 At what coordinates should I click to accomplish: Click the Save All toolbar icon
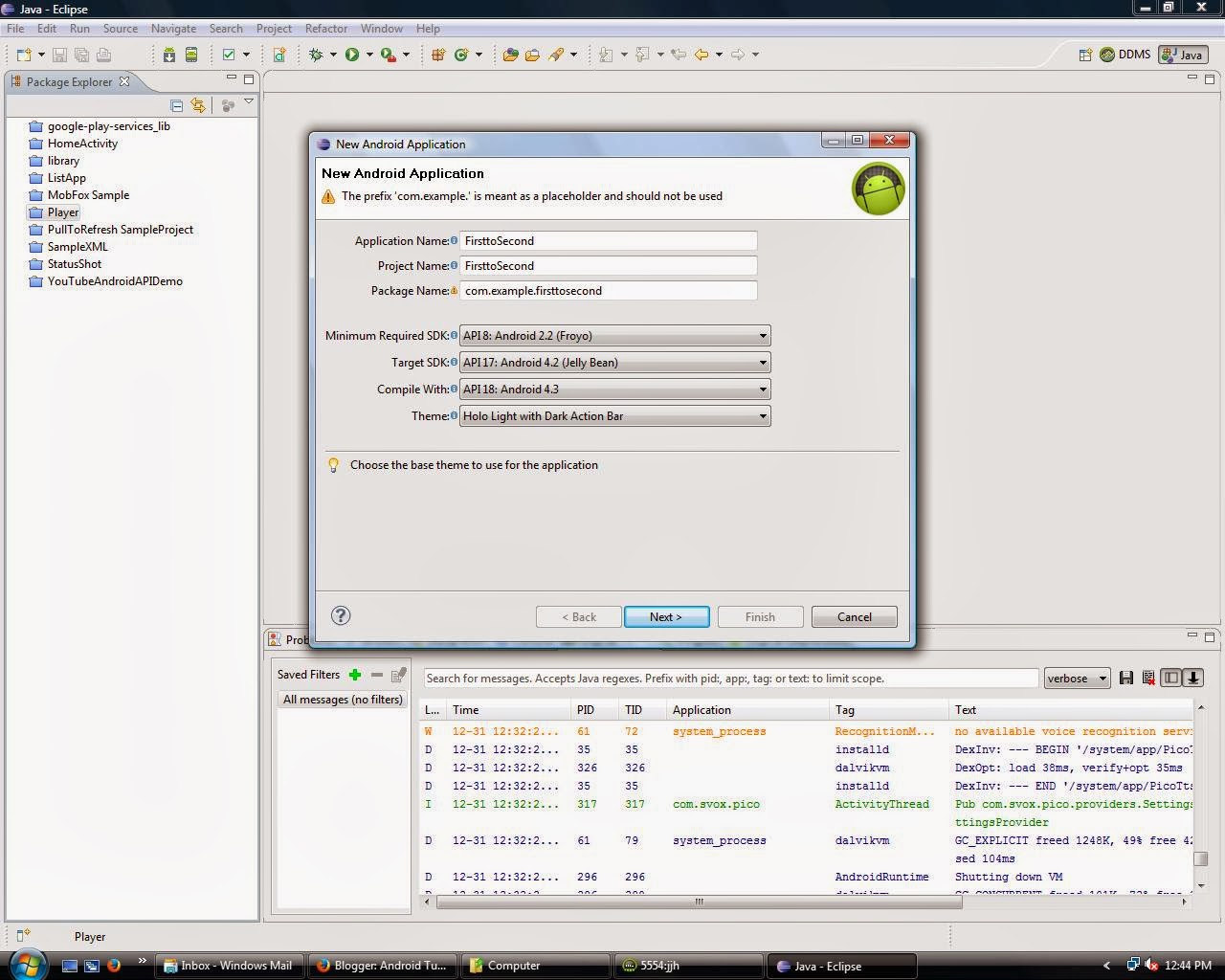(81, 55)
